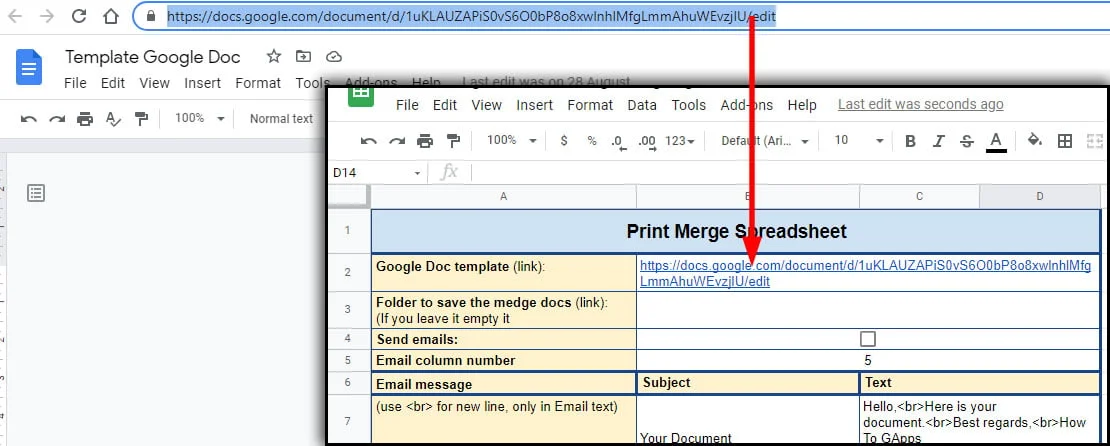This screenshot has height=446, width=1110.
Task: Open File menu in Sheets
Action: point(407,105)
